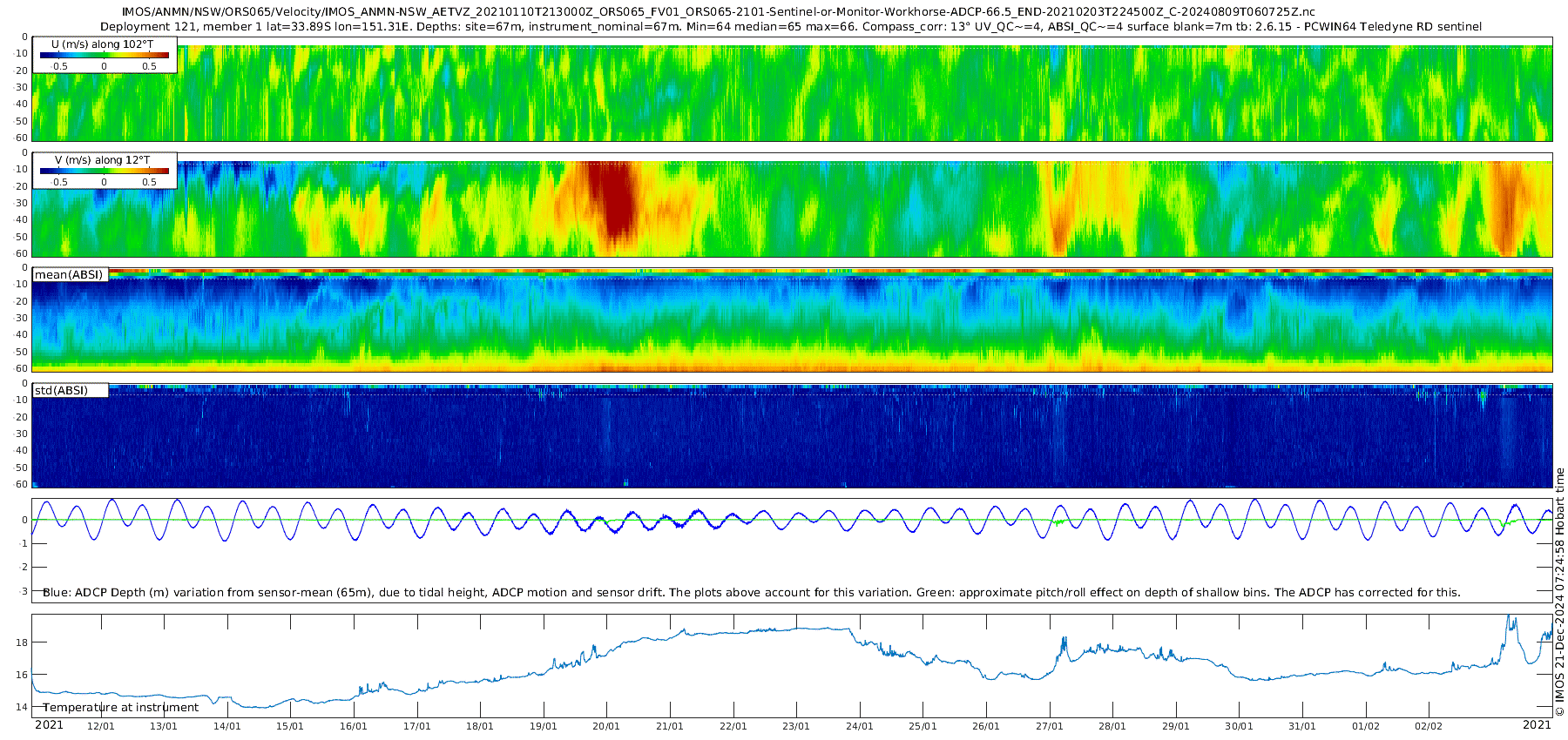Click the blue ADCP depth variation caption

(752, 593)
